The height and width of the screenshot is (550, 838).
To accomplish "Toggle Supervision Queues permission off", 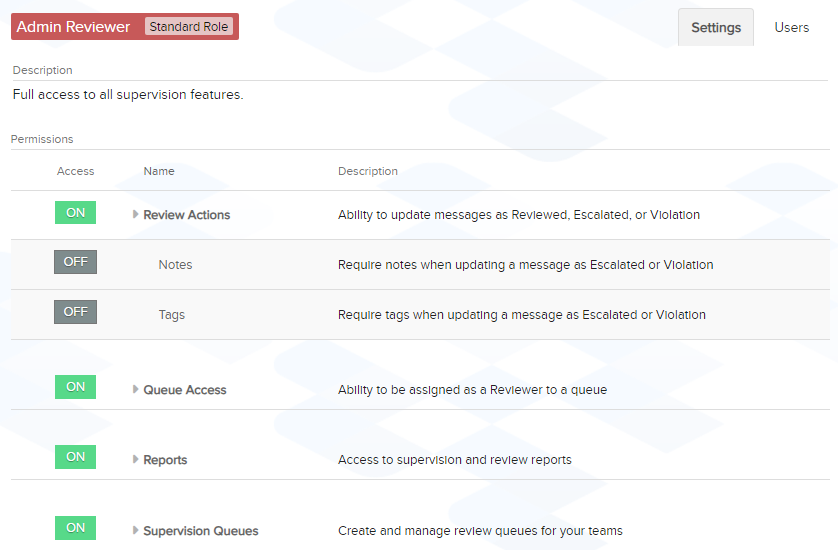I will click(75, 528).
